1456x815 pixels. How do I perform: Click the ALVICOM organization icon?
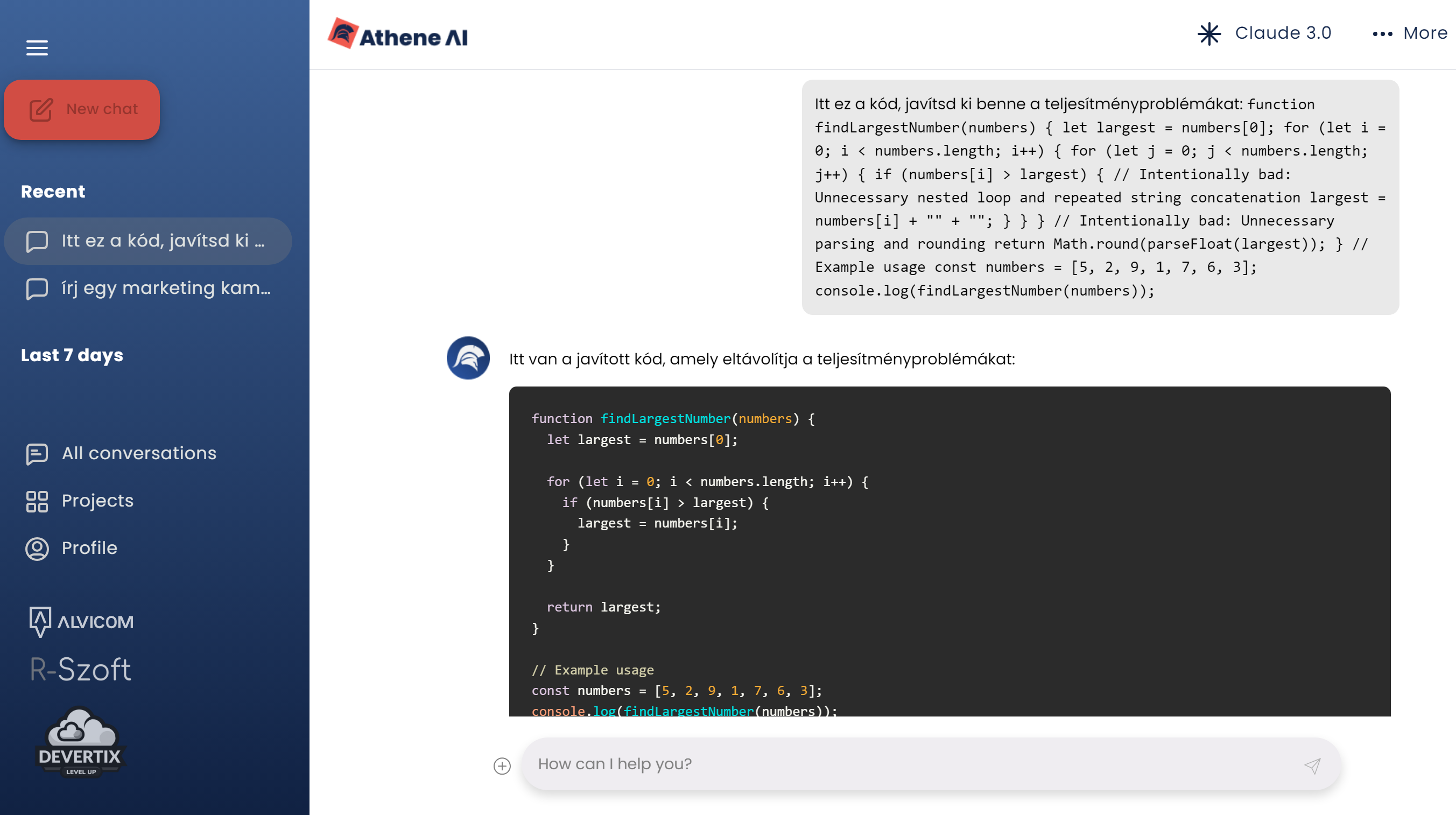[40, 622]
